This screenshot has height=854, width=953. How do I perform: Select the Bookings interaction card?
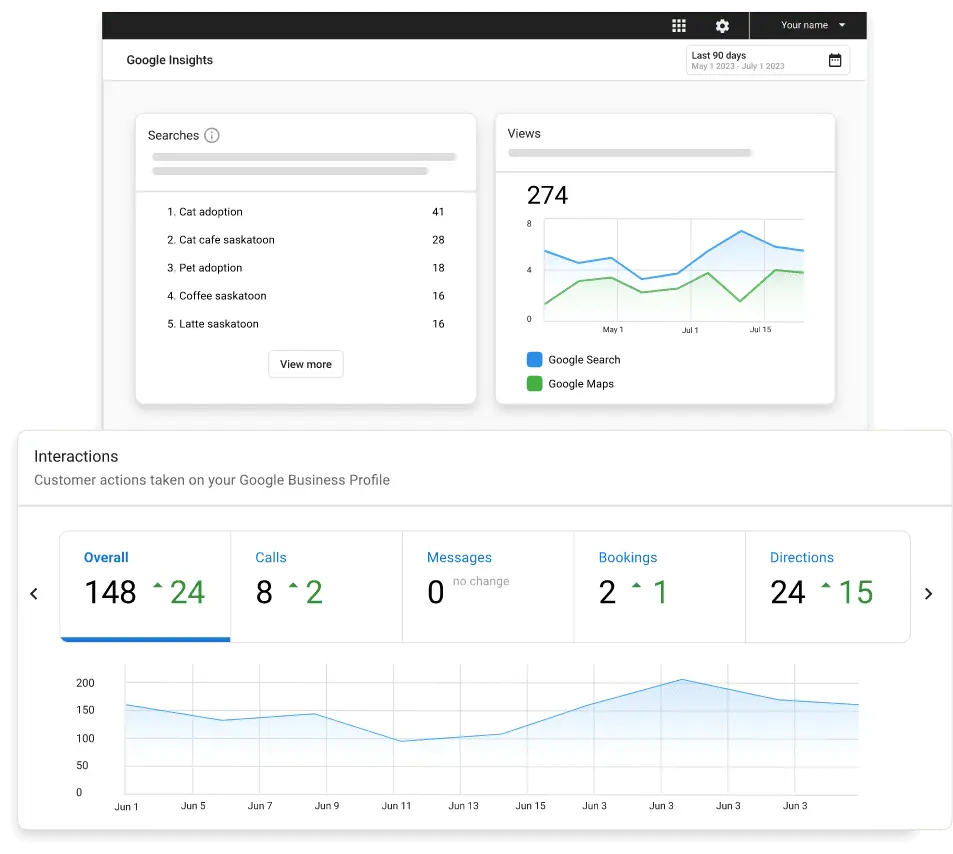coord(659,585)
